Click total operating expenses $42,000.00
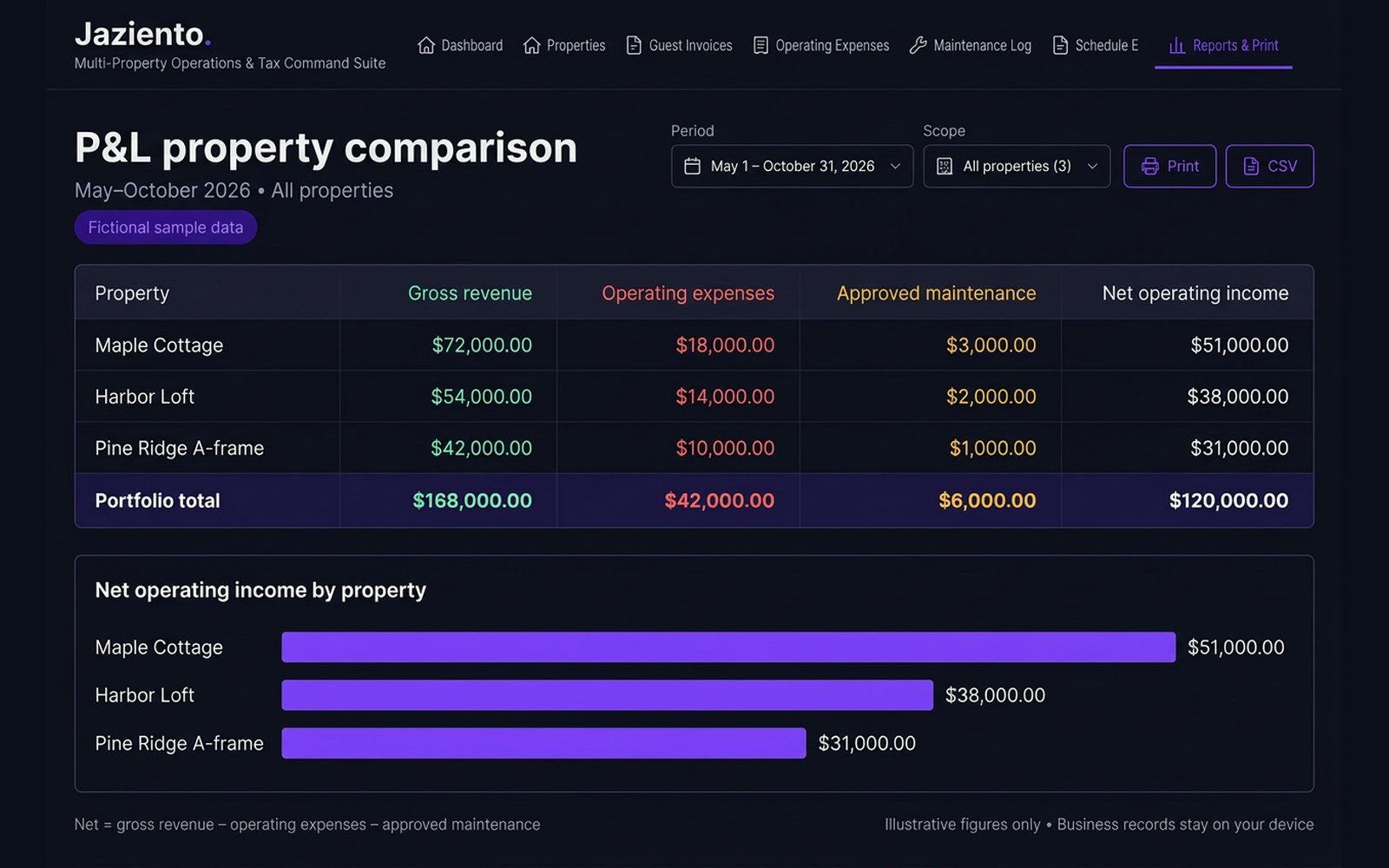1389x868 pixels. (720, 501)
